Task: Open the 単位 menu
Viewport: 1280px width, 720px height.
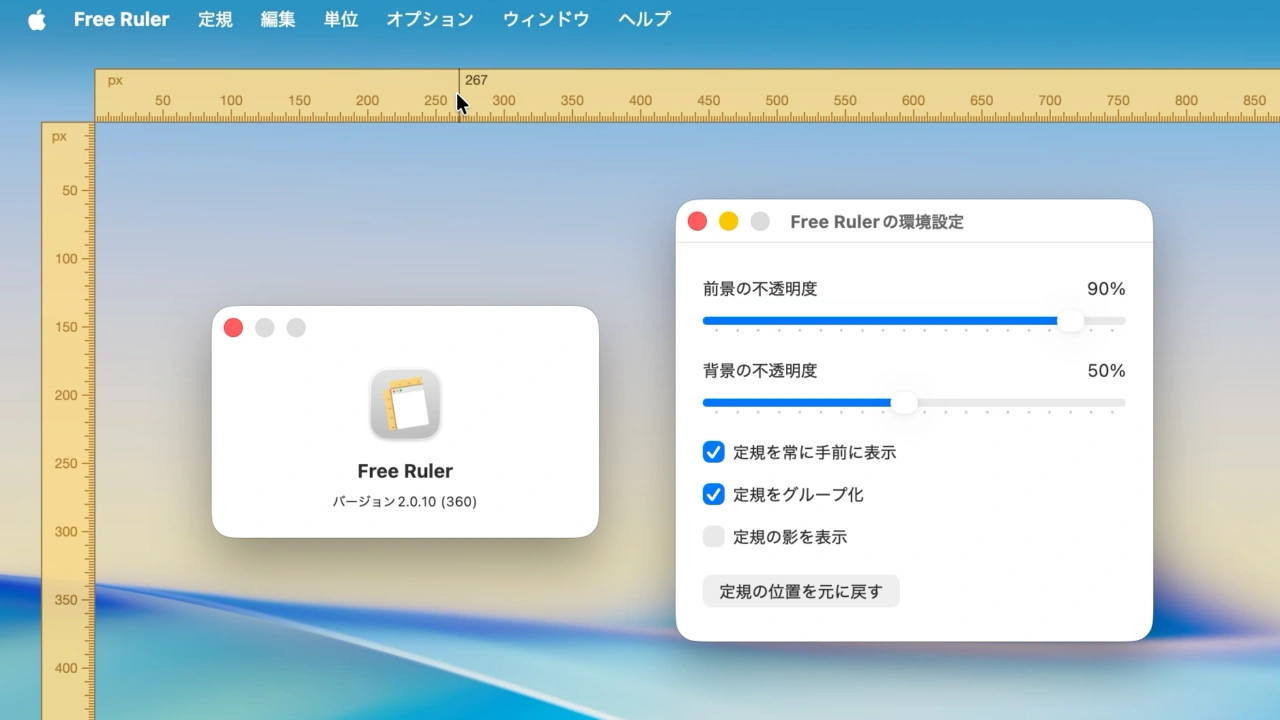Action: (341, 19)
